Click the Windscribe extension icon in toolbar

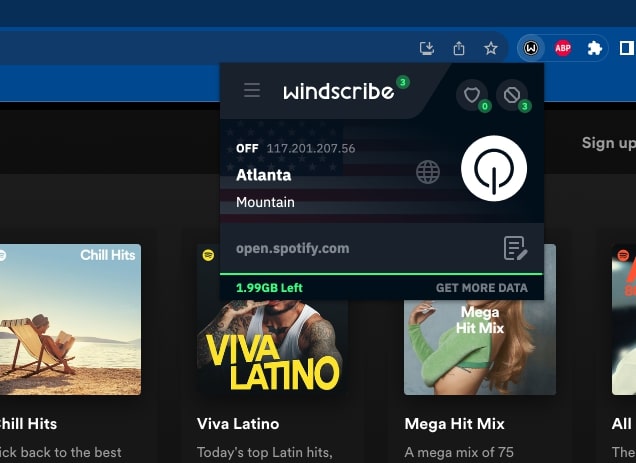point(531,48)
